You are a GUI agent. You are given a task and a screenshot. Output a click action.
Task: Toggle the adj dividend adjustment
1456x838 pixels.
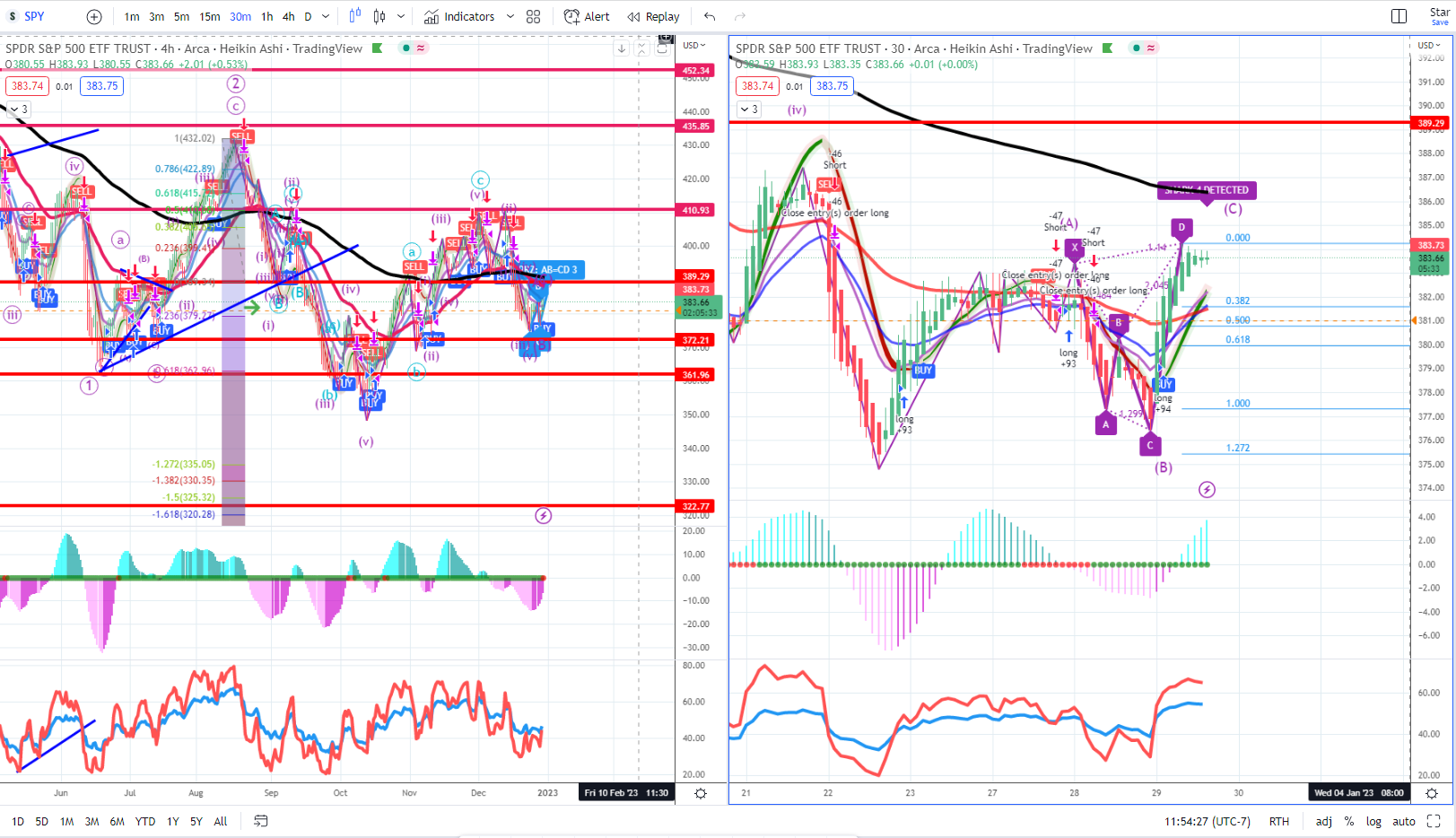coord(1324,821)
